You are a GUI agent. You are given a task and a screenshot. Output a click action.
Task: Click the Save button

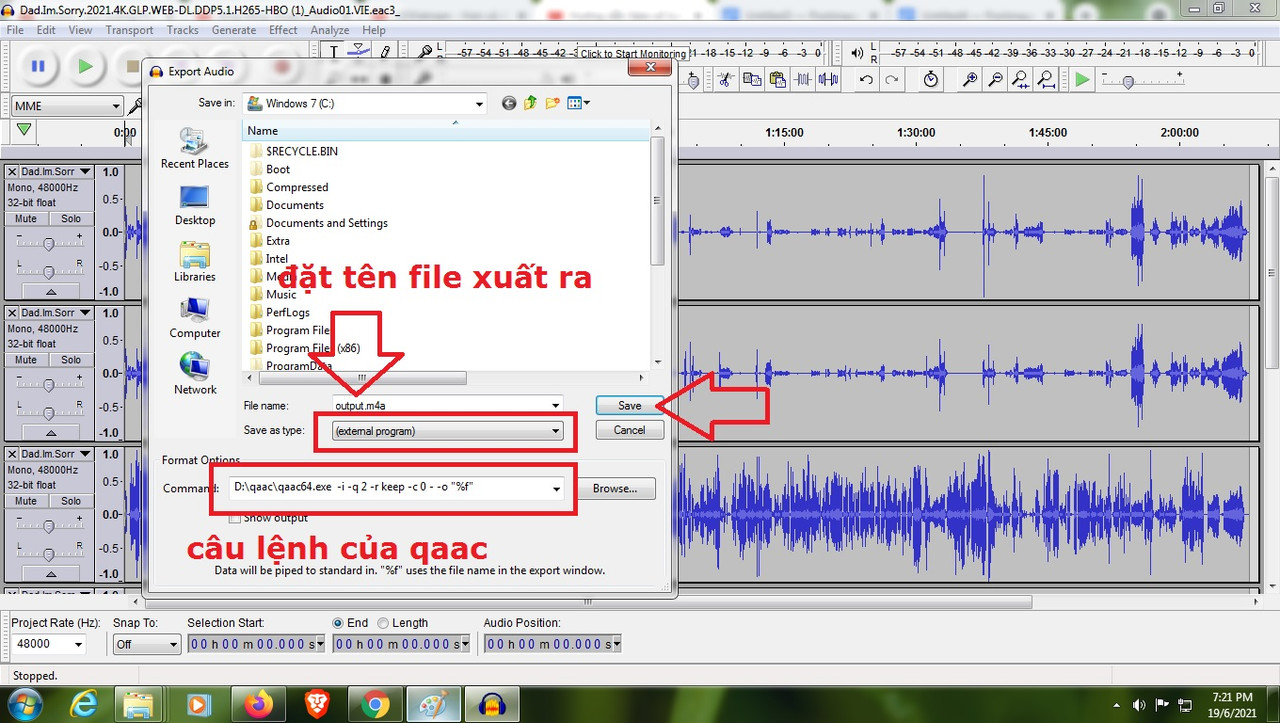coord(629,405)
